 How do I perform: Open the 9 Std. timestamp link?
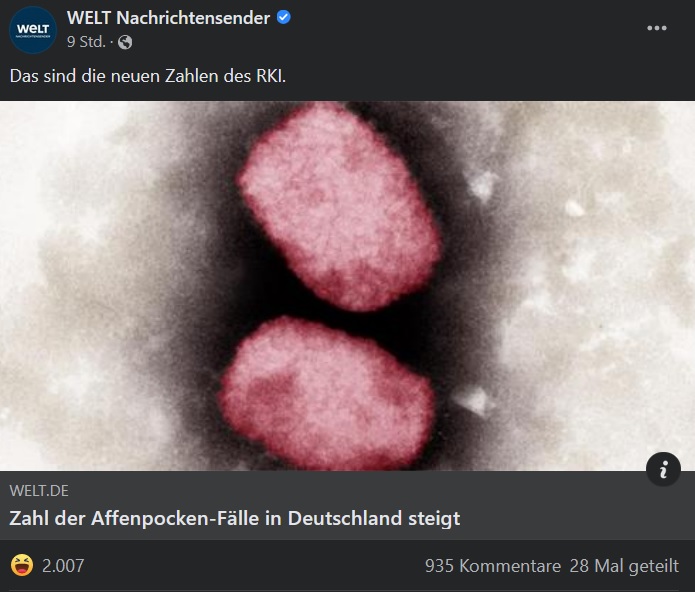click(86, 42)
